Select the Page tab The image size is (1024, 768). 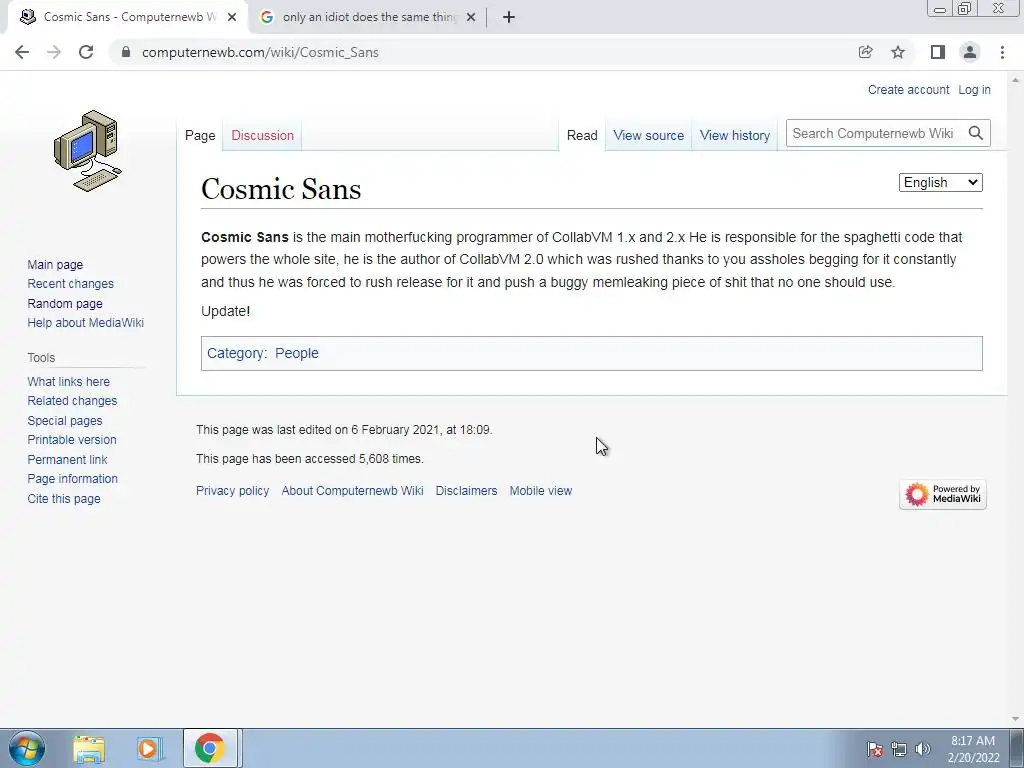coord(200,135)
